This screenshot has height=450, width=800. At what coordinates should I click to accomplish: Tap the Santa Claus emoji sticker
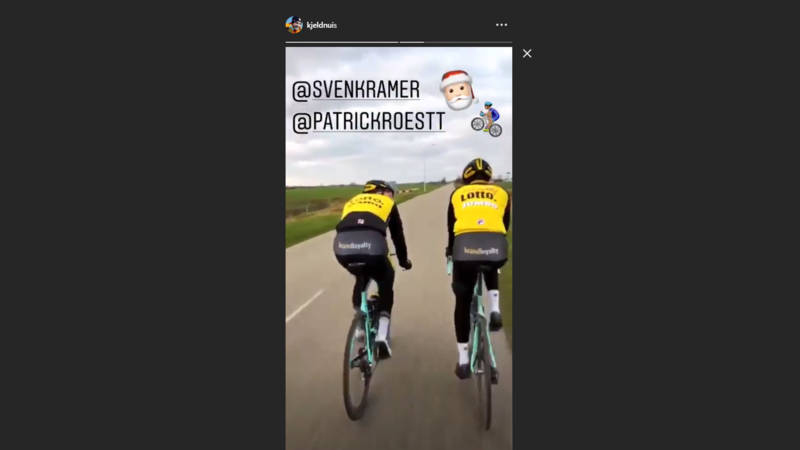457,90
